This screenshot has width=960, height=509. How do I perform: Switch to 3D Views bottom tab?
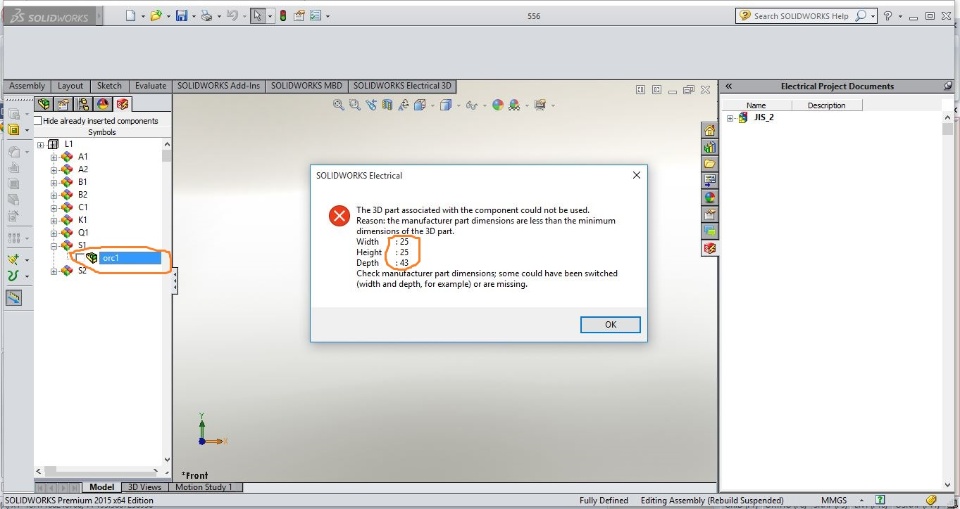coord(144,487)
